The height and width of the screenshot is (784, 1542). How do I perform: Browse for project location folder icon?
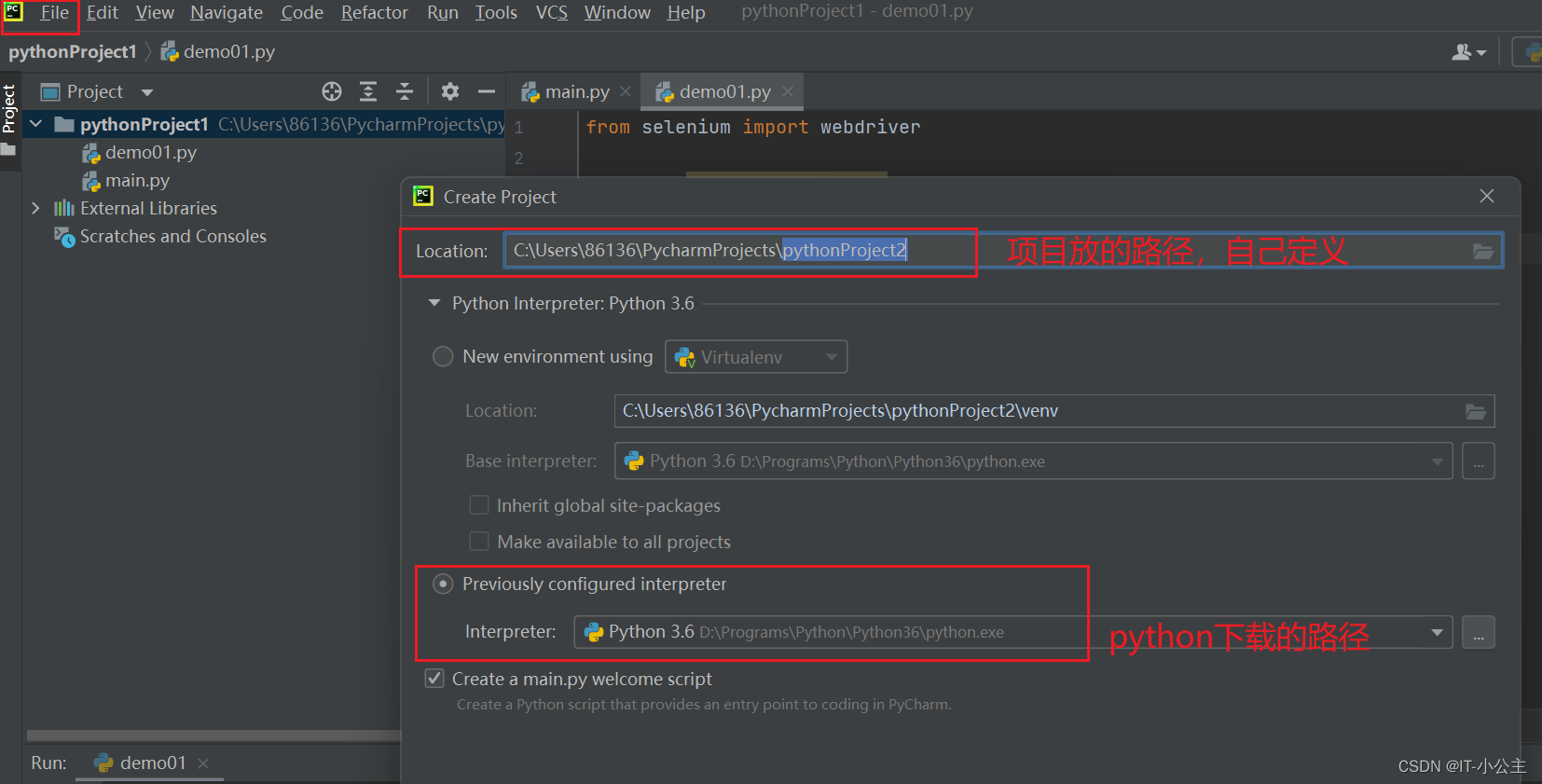point(1482,251)
